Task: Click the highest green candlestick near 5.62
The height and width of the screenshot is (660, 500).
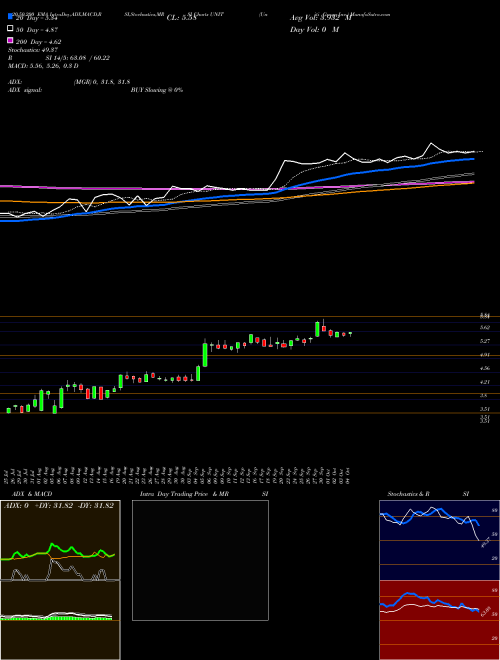Action: [317, 329]
